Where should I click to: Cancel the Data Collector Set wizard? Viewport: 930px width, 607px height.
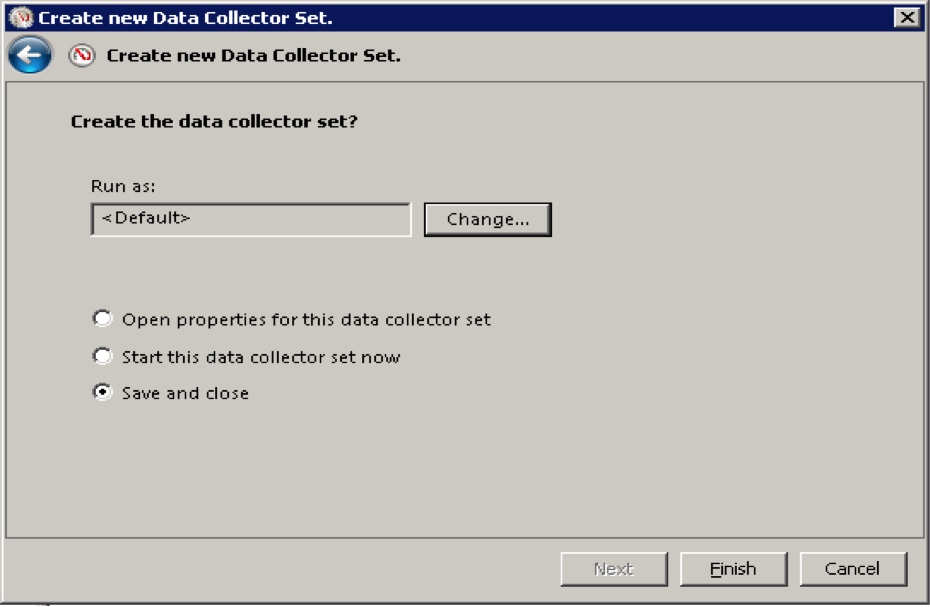(854, 568)
